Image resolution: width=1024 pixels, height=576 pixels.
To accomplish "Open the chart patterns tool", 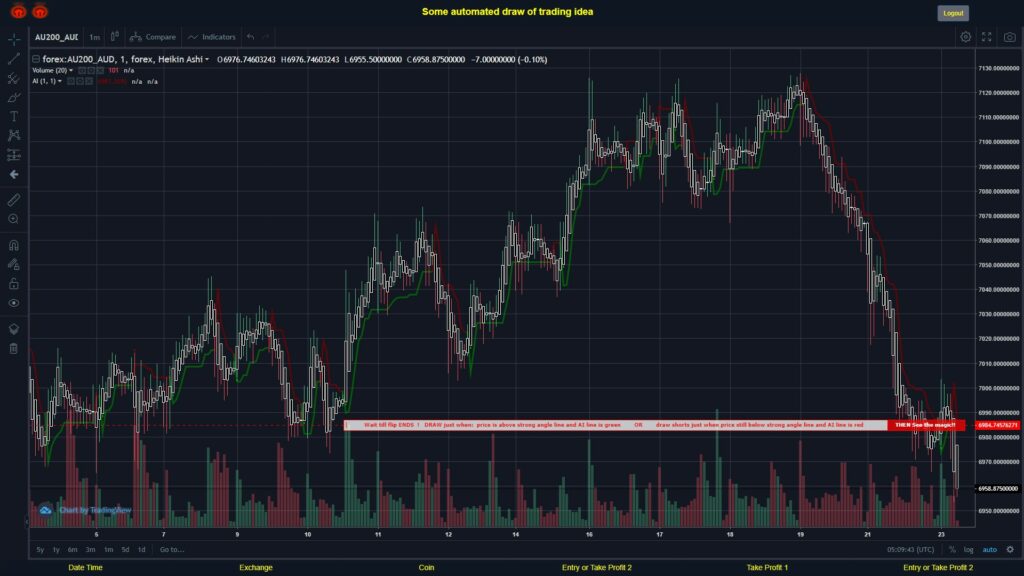I will click(14, 135).
